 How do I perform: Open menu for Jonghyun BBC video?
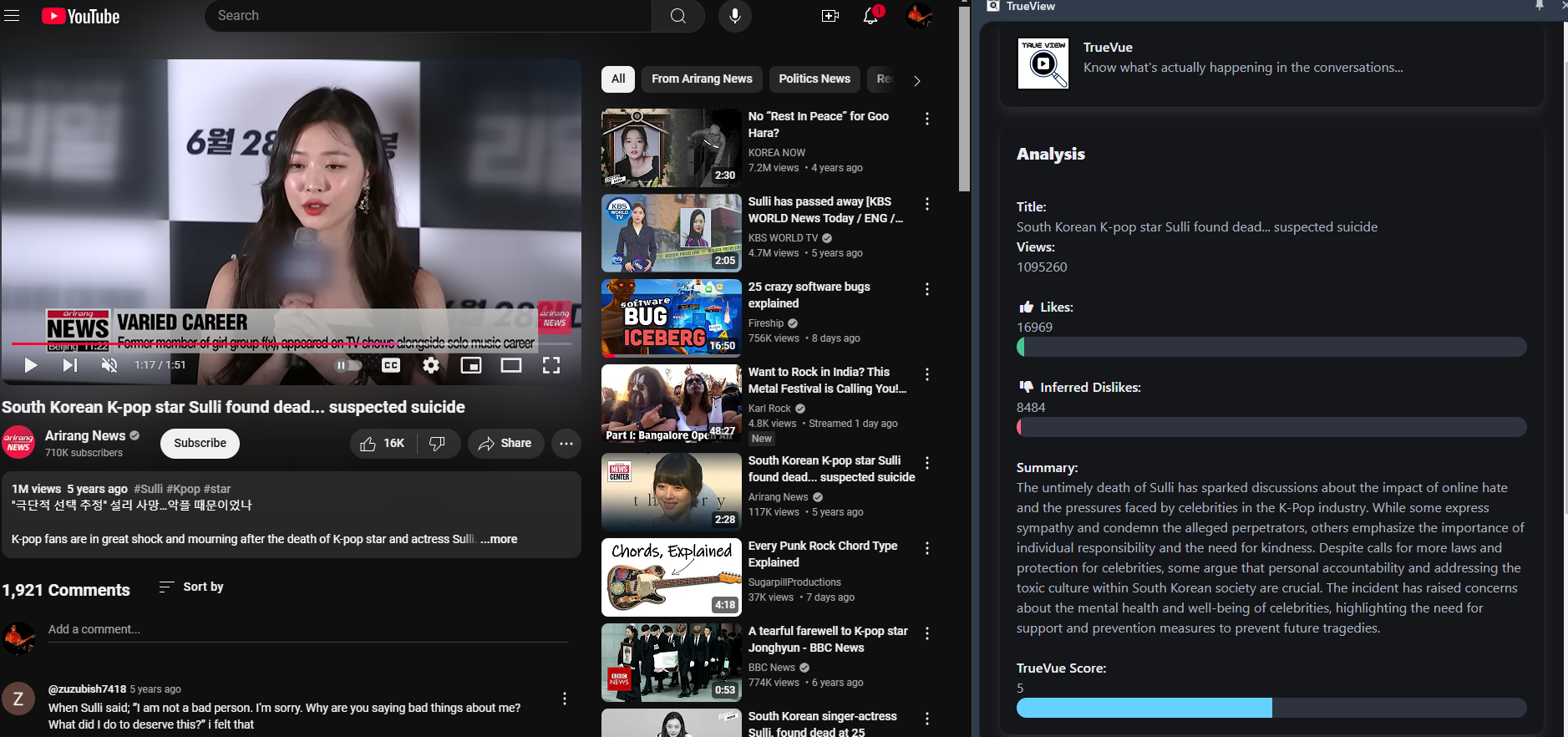927,633
